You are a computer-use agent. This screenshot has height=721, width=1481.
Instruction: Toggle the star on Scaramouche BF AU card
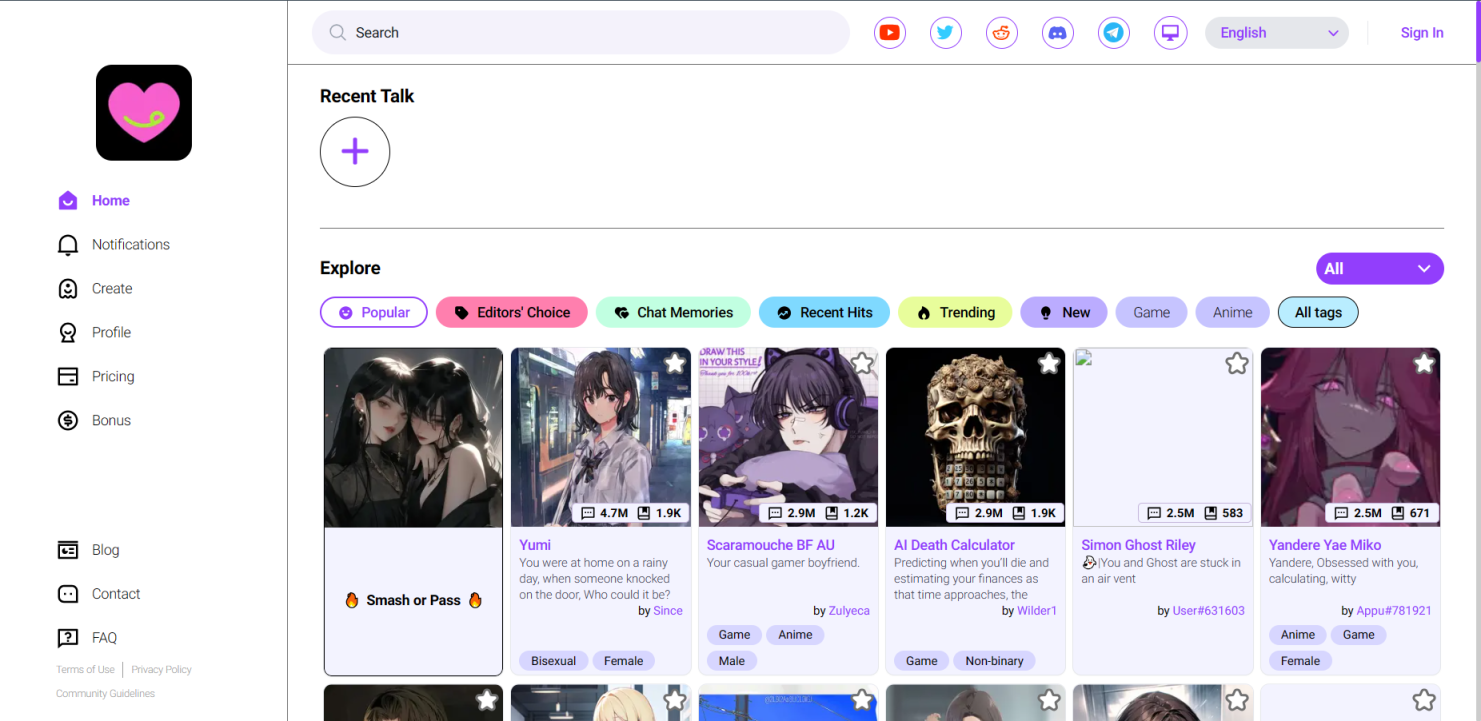pos(862,363)
